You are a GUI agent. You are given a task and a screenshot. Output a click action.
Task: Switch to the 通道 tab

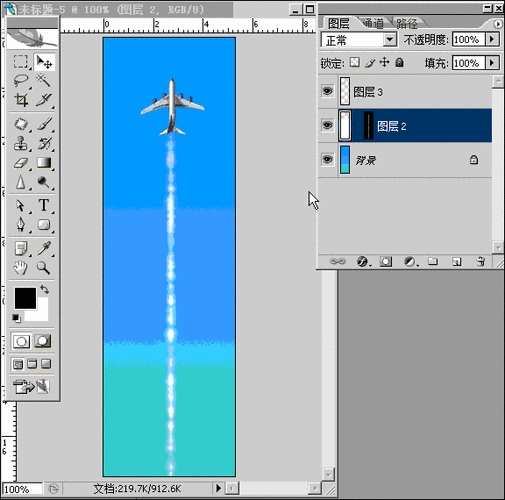pyautogui.click(x=373, y=23)
